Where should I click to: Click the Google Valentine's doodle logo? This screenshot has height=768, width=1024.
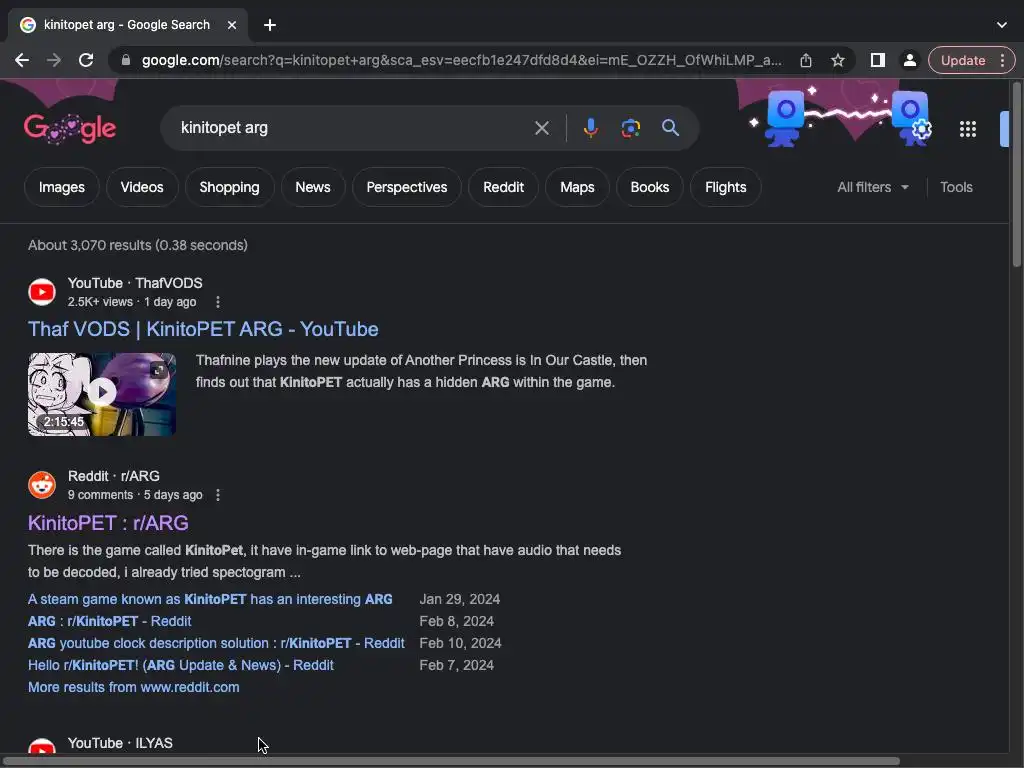click(x=70, y=128)
